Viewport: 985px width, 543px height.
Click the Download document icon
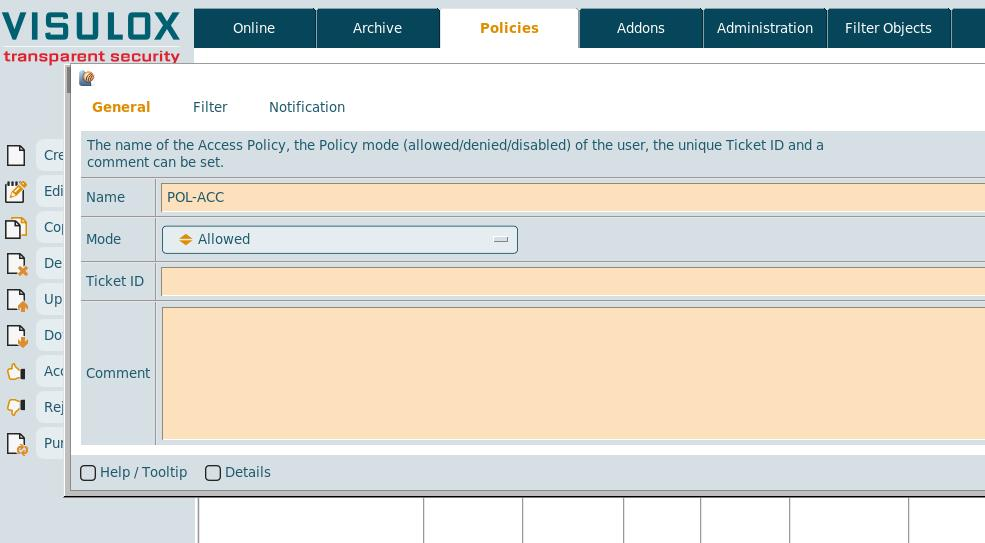tap(16, 335)
